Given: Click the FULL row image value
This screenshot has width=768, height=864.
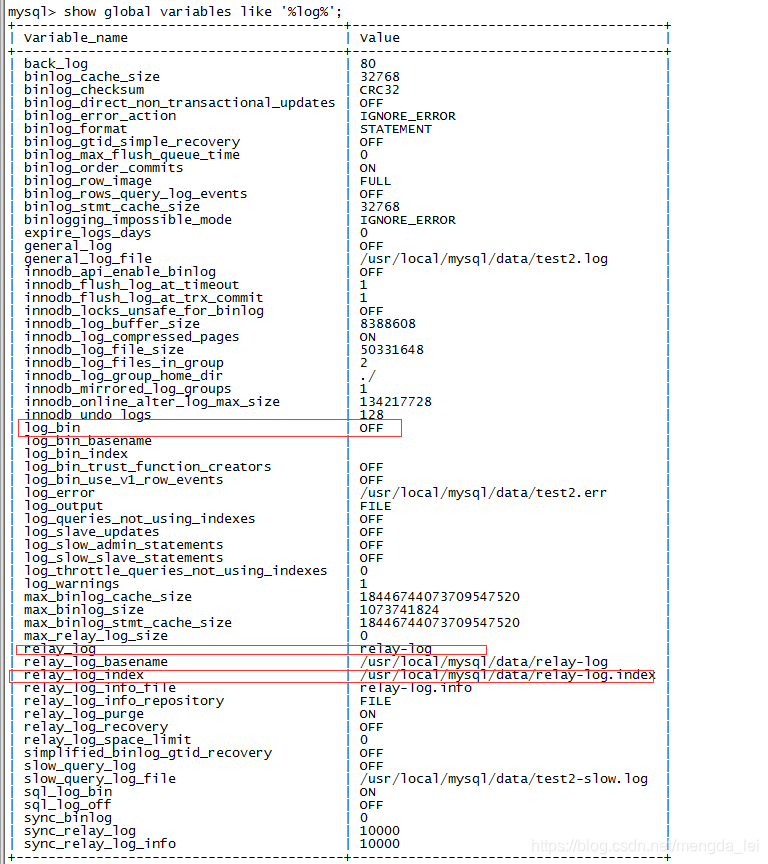Looking at the screenshot, I should 375,181.
